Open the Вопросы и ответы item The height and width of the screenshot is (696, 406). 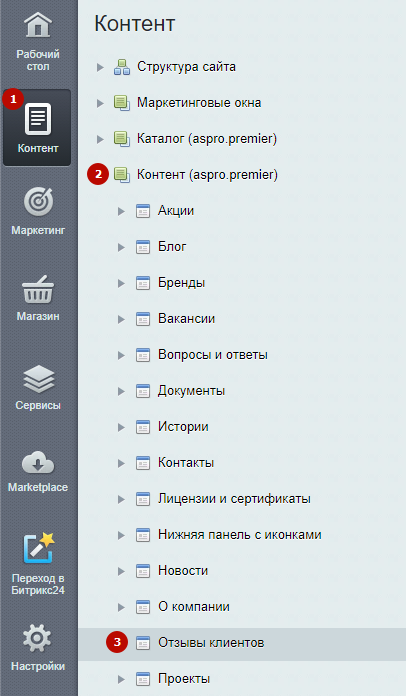pyautogui.click(x=213, y=355)
